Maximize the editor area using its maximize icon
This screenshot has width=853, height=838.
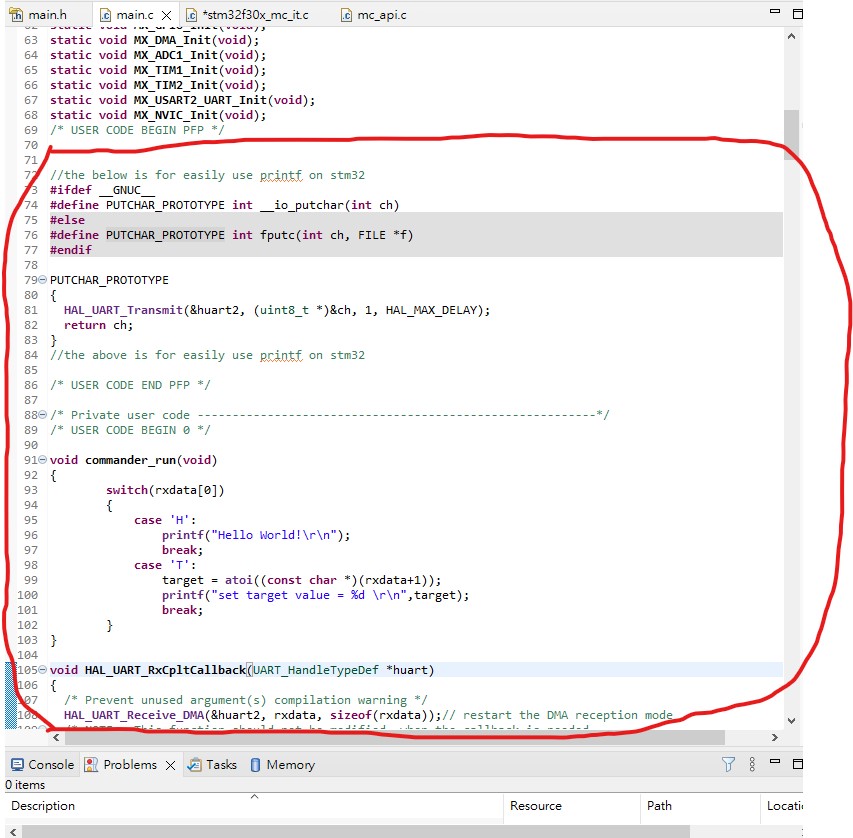coord(798,14)
